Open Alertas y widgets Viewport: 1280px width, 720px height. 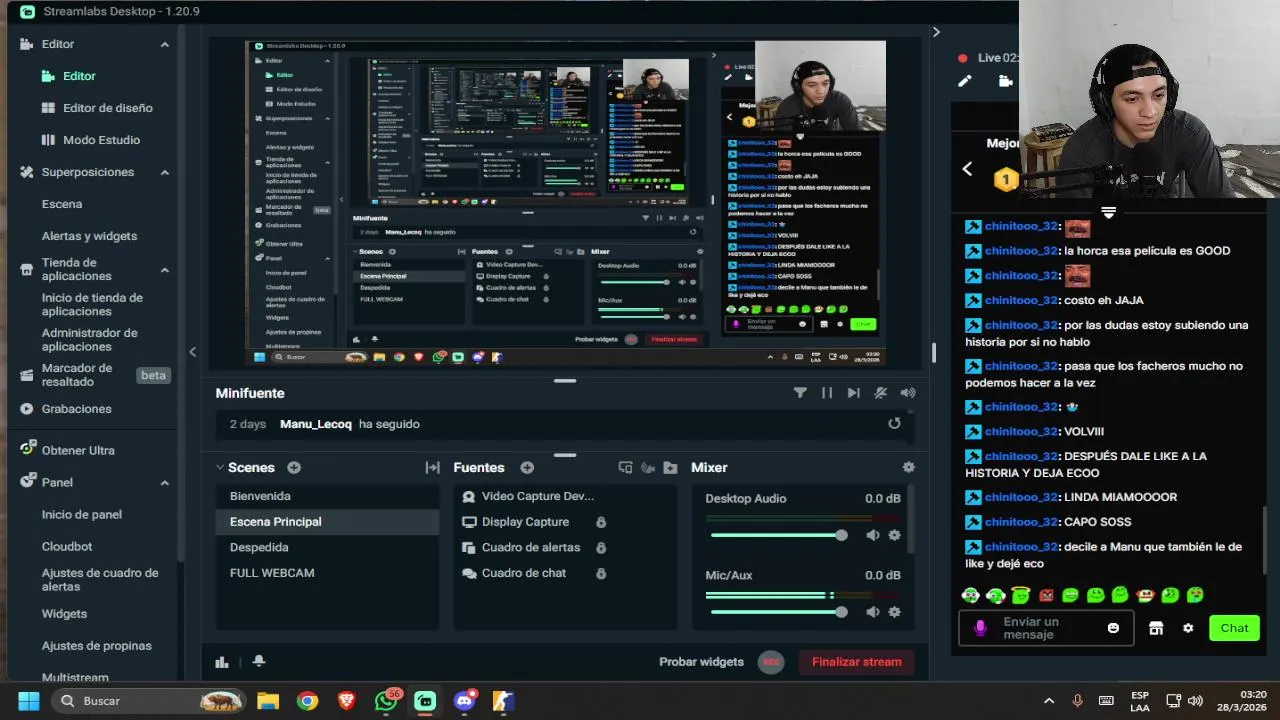point(89,236)
